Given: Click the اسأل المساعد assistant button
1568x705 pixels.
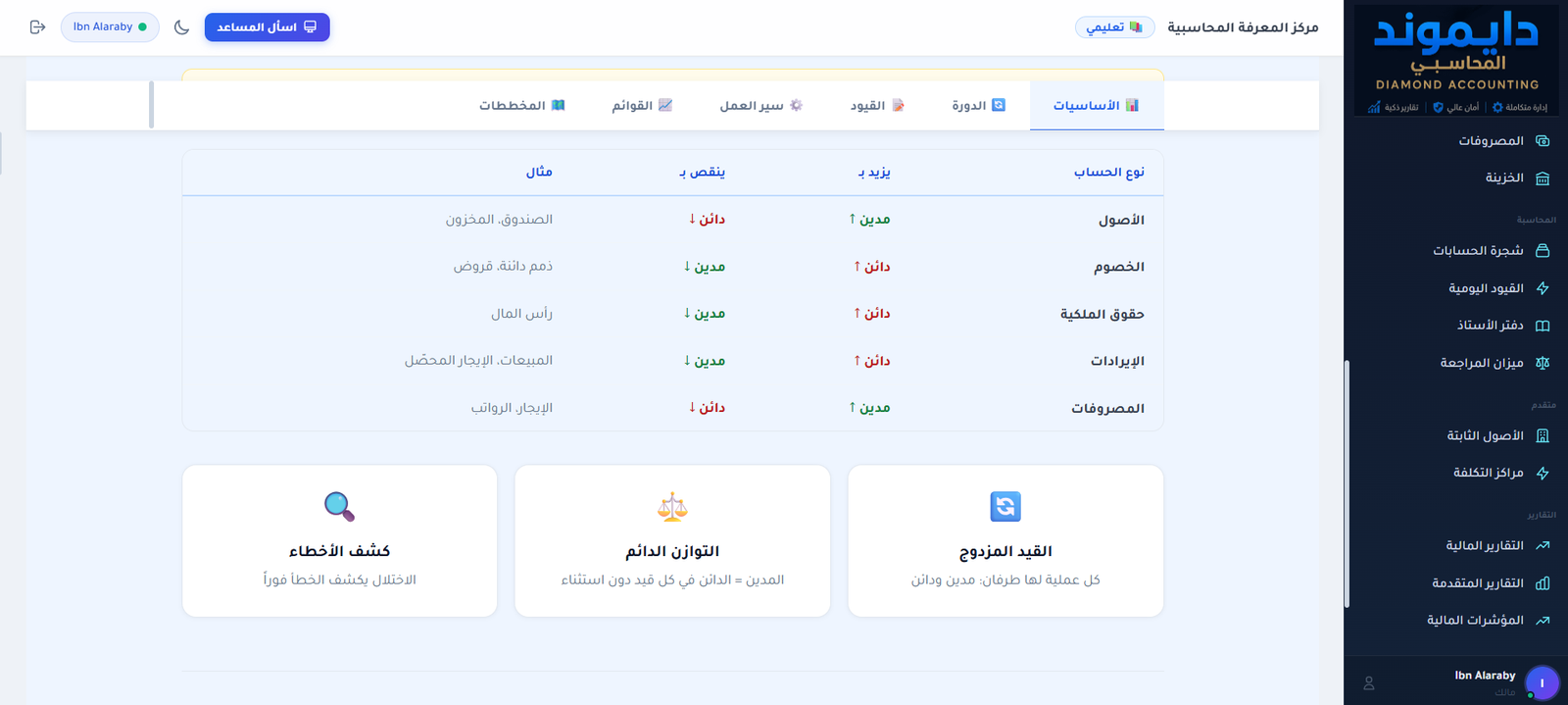Looking at the screenshot, I should coord(267,27).
